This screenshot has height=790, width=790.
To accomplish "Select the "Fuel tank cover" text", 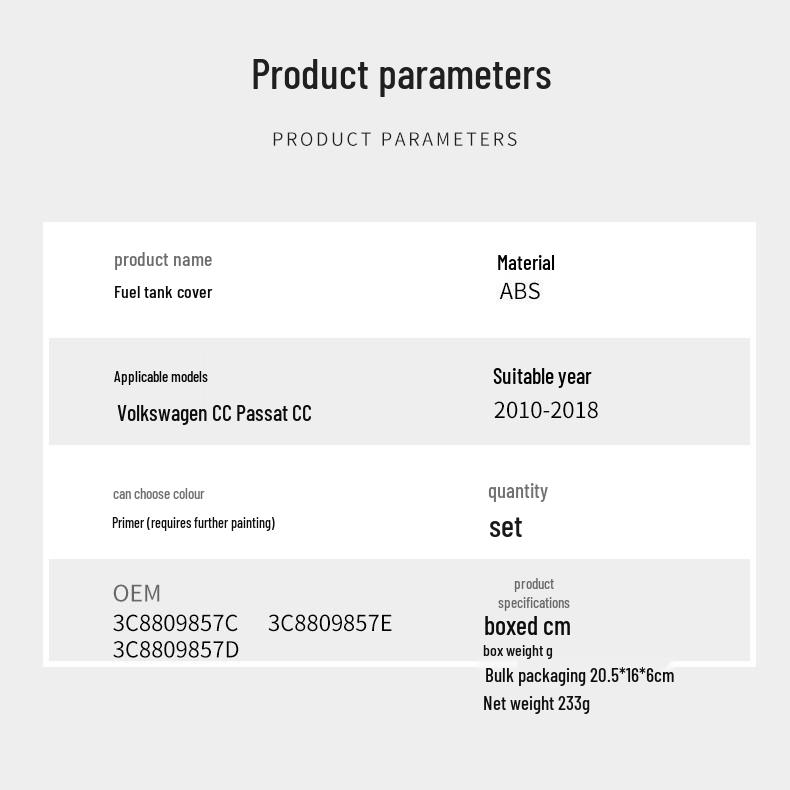I will point(163,292).
